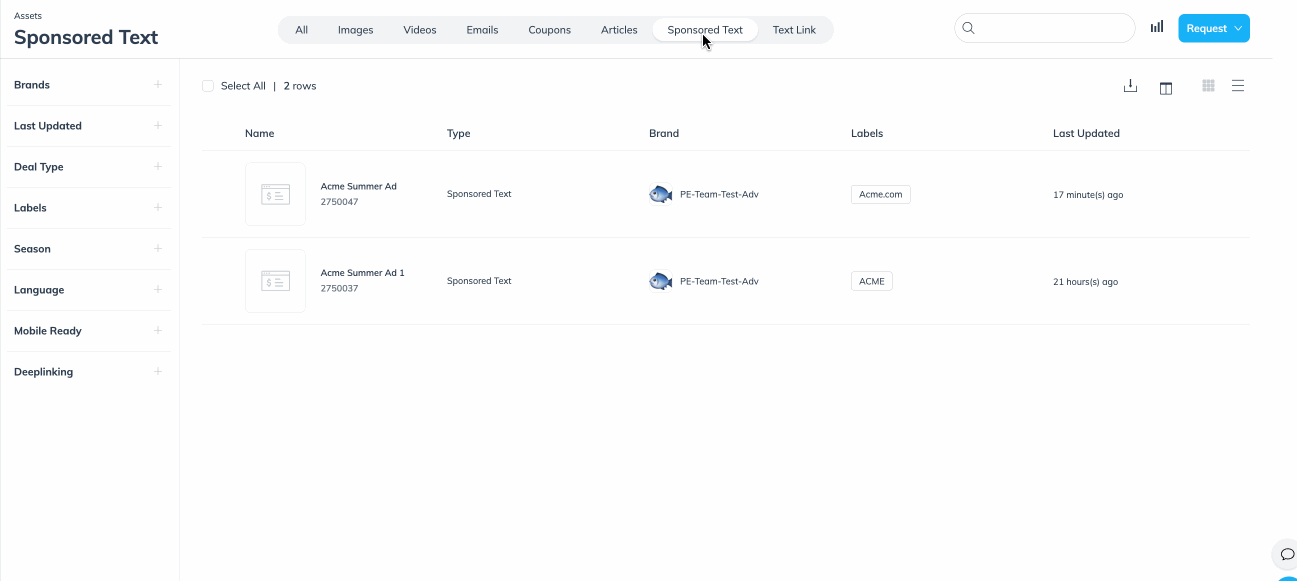This screenshot has height=581, width=1297.
Task: Open the chat bubble icon
Action: coord(1287,554)
